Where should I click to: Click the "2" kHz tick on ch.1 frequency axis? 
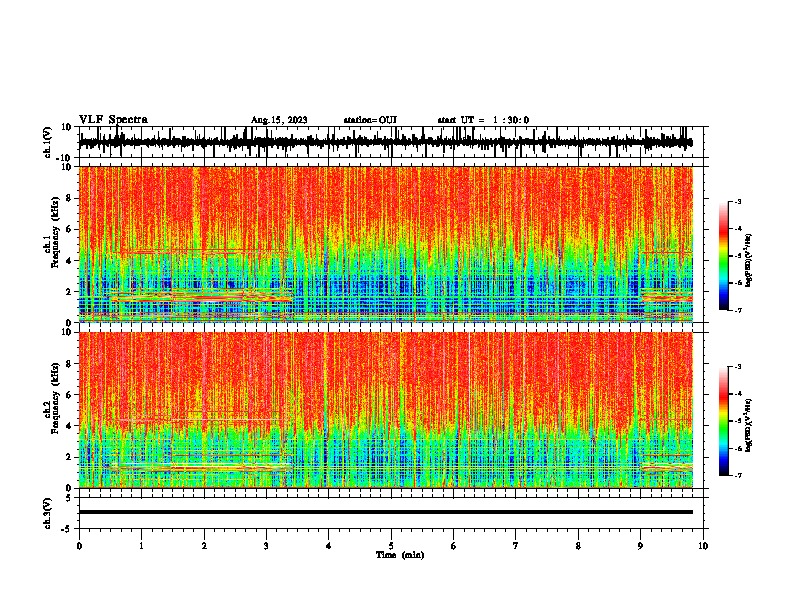69,292
